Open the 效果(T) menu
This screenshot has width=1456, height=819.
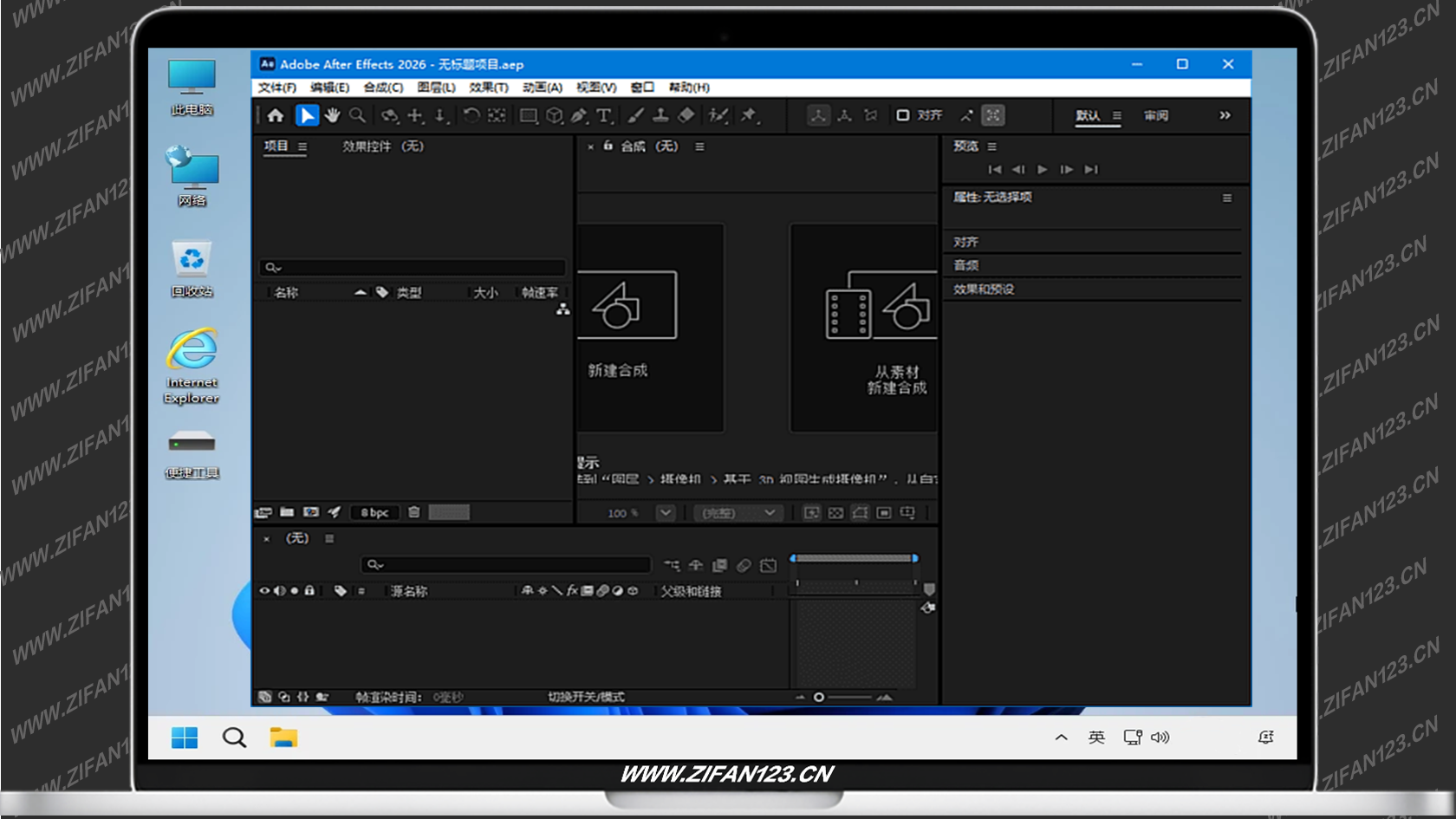click(x=489, y=88)
